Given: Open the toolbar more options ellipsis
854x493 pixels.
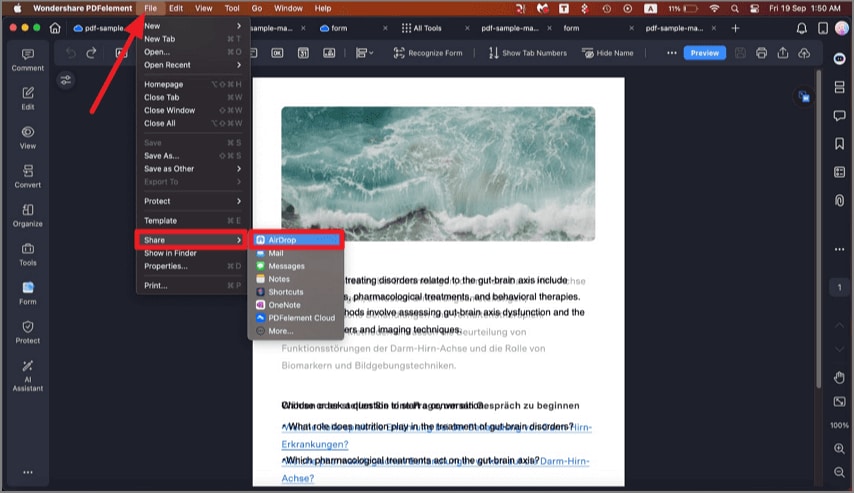Looking at the screenshot, I should coord(672,53).
